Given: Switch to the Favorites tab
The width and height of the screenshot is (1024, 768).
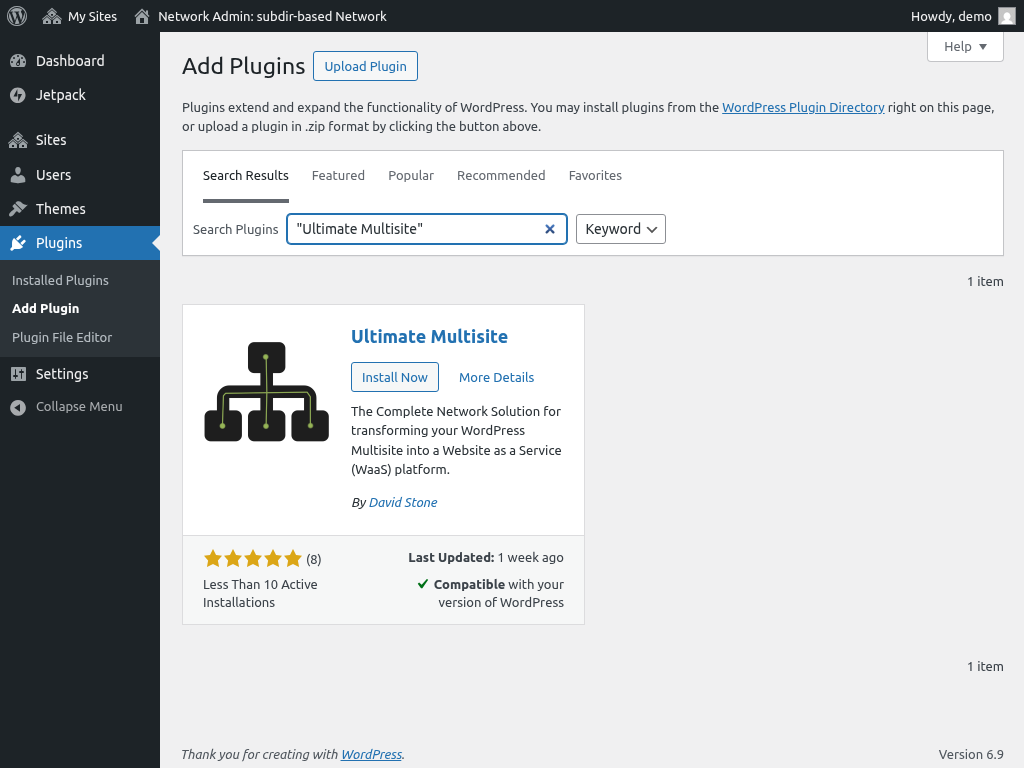Looking at the screenshot, I should click(595, 176).
